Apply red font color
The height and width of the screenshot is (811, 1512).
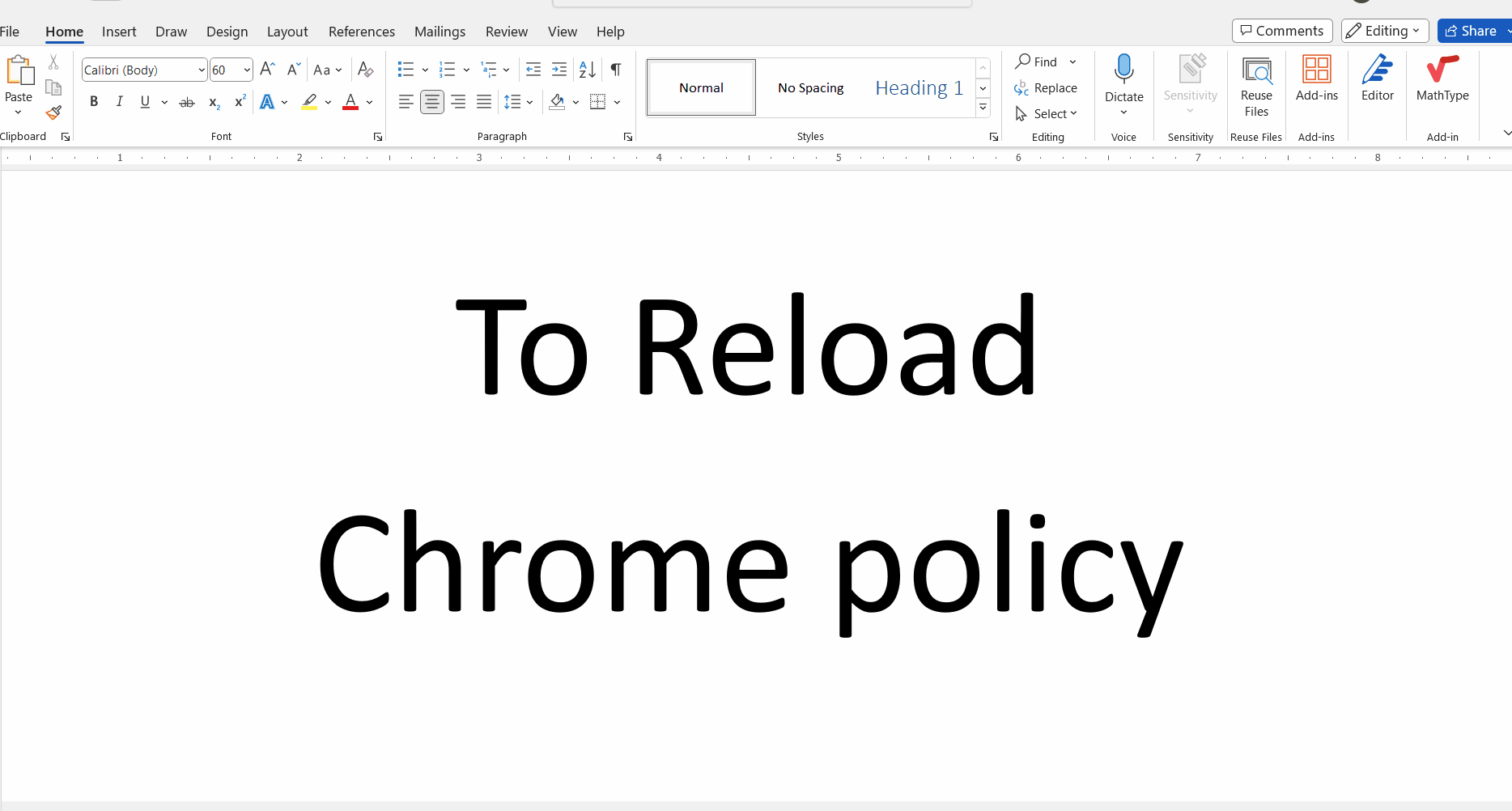(350, 102)
